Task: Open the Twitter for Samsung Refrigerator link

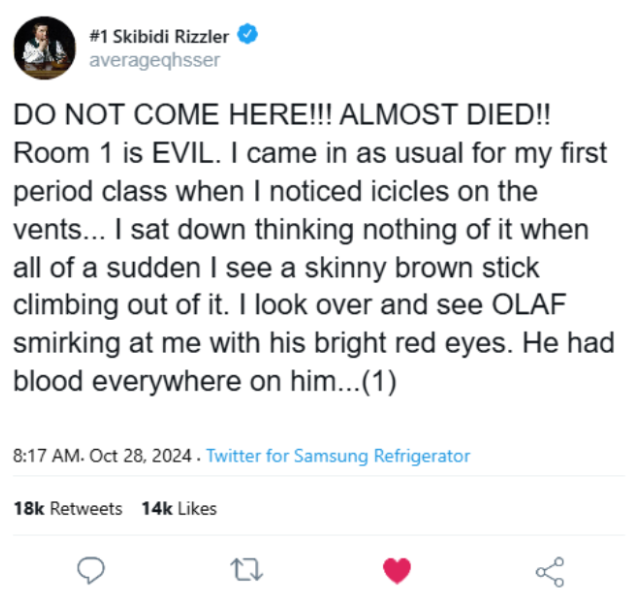Action: coord(338,456)
